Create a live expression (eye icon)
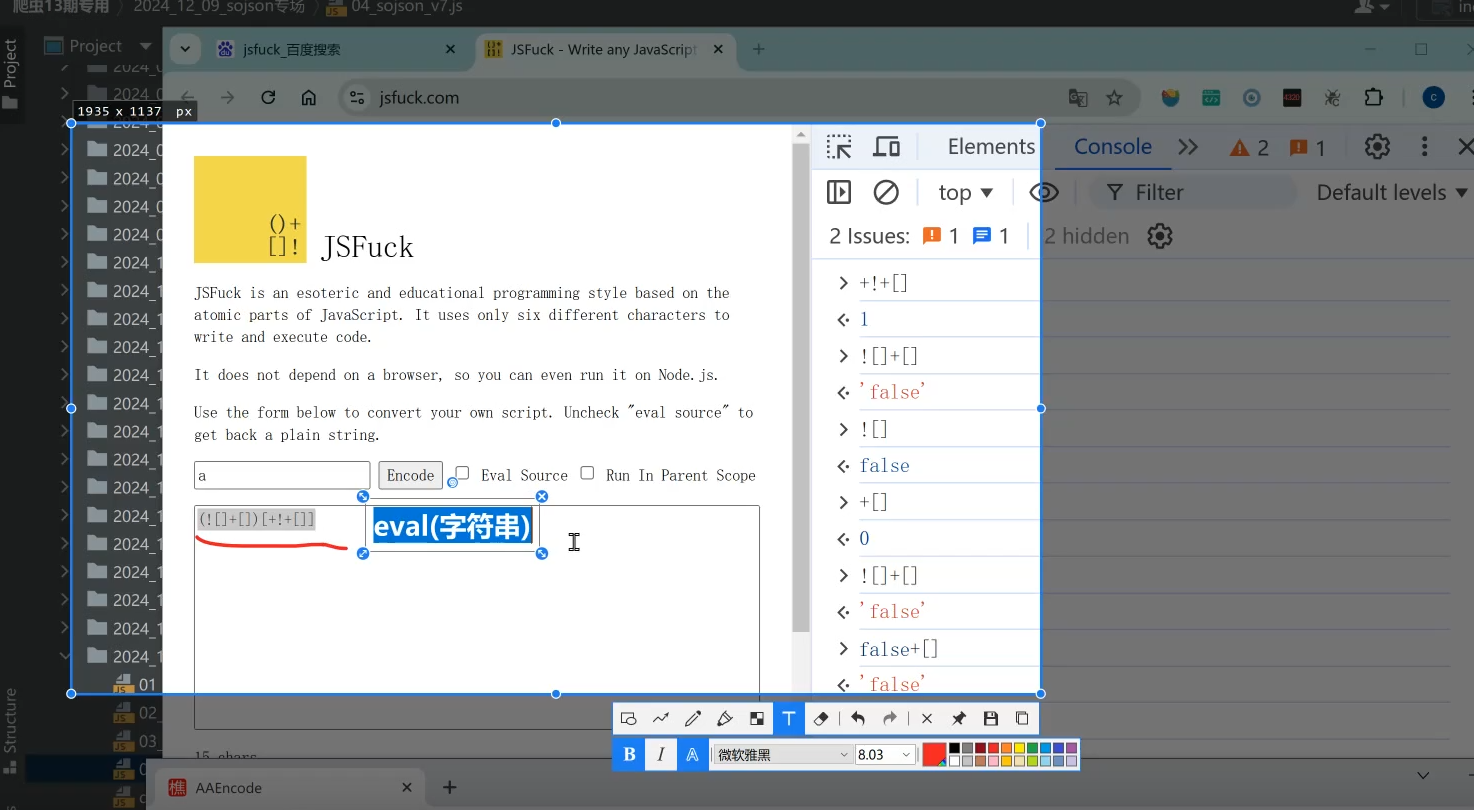The width and height of the screenshot is (1474, 810). click(1044, 192)
